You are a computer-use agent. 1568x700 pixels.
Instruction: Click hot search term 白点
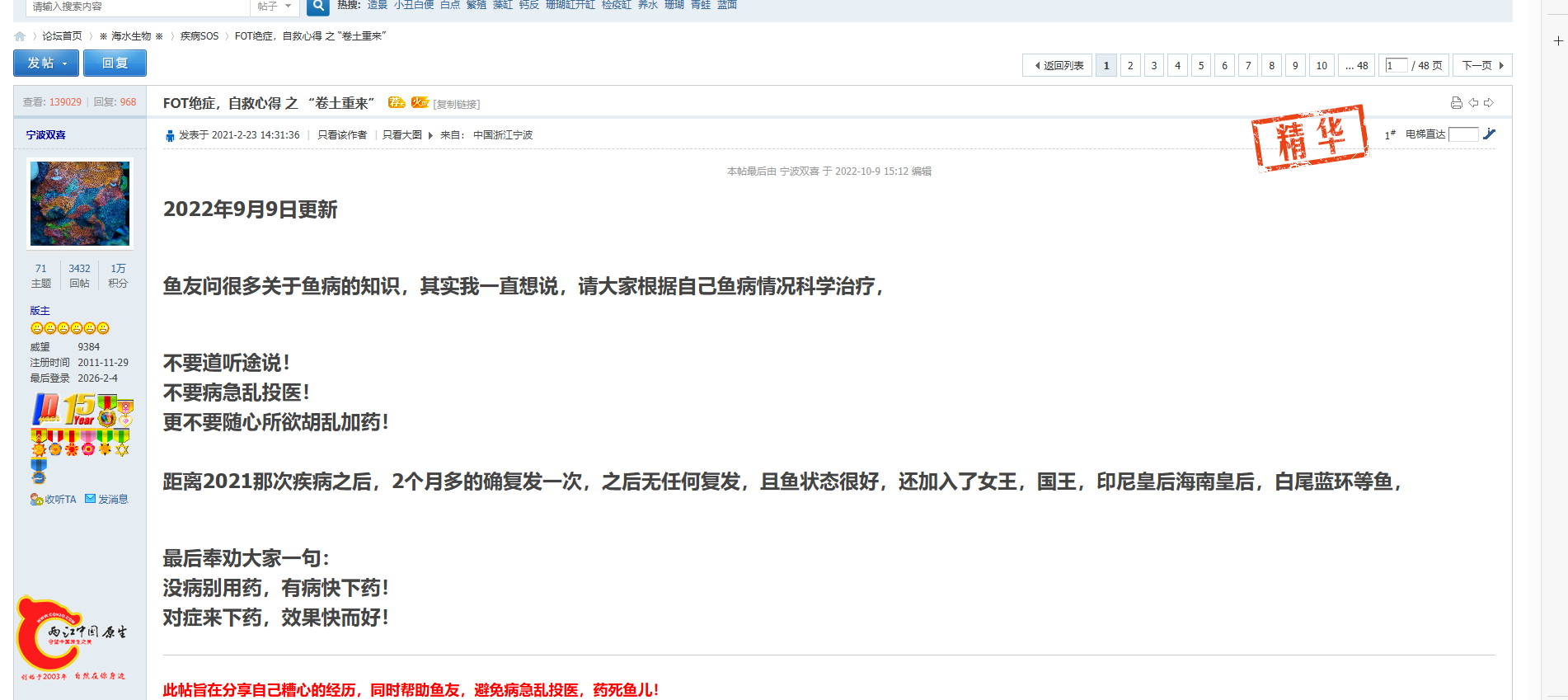(x=450, y=5)
